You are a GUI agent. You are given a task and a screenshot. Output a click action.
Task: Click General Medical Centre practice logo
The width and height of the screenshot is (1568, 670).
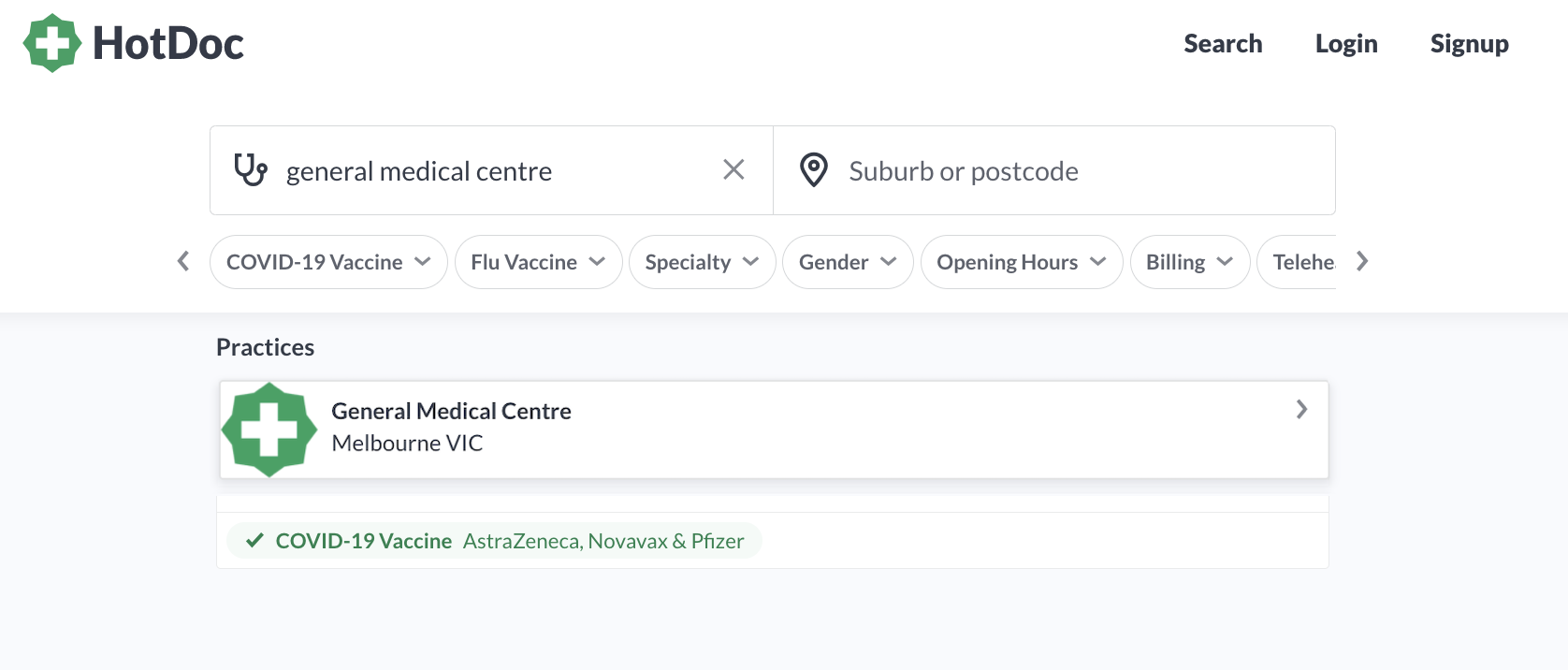269,430
